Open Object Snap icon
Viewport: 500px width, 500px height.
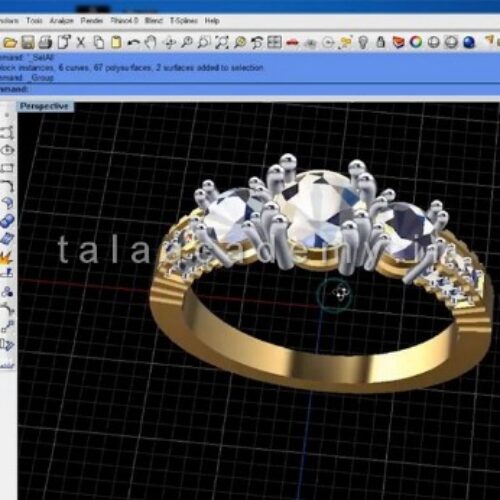tap(328, 43)
